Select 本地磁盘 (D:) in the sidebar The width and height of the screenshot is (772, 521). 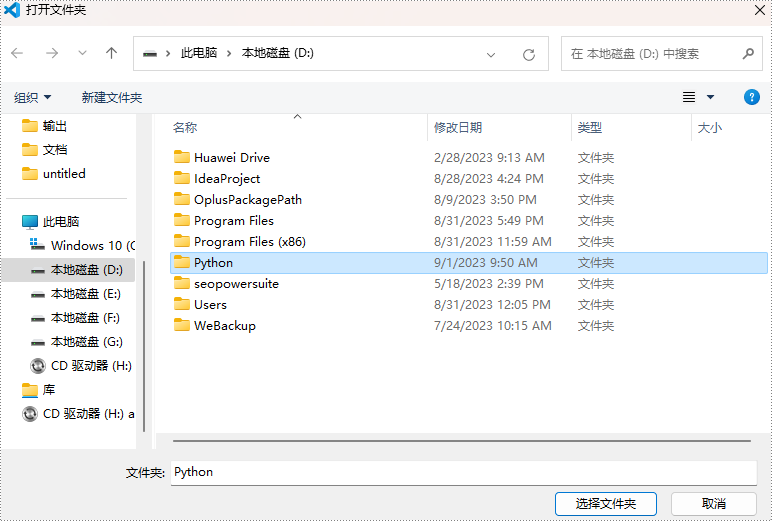click(87, 270)
